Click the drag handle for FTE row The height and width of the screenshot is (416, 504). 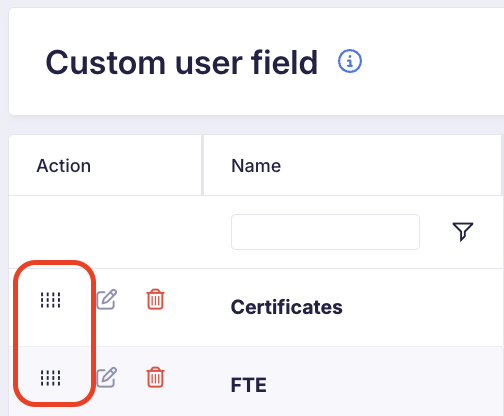click(x=51, y=378)
